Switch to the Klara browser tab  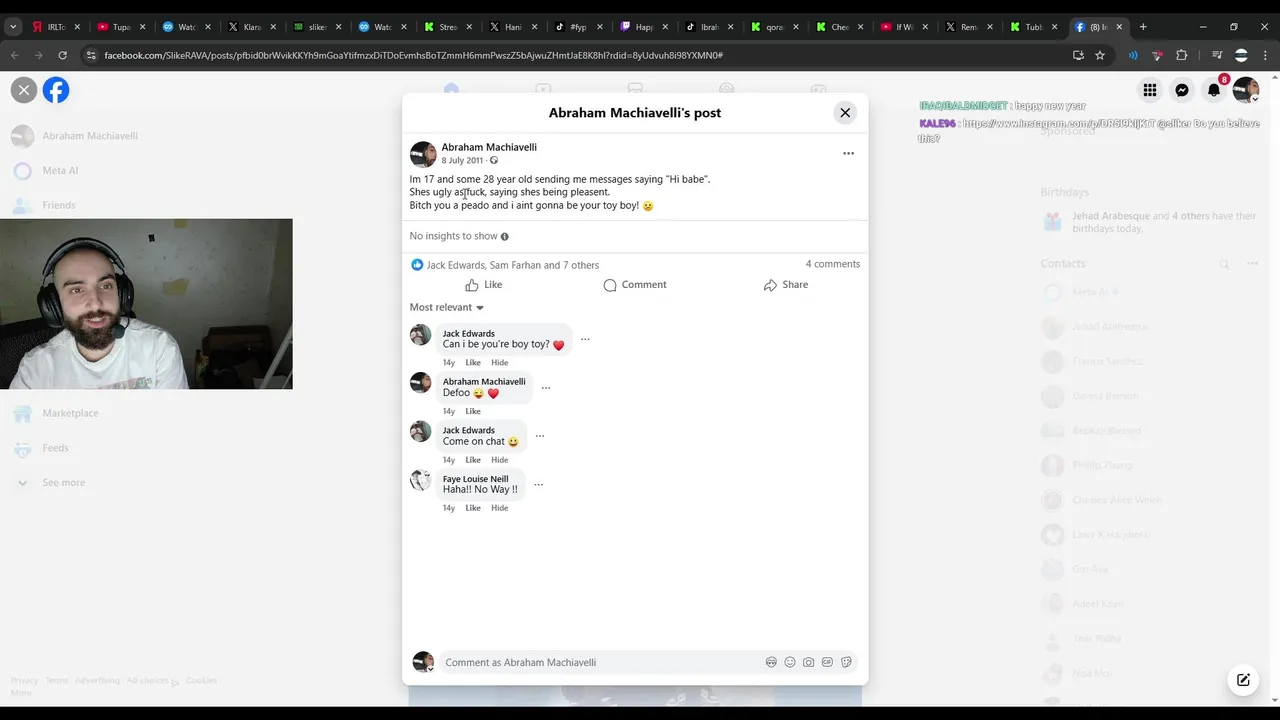pyautogui.click(x=253, y=27)
